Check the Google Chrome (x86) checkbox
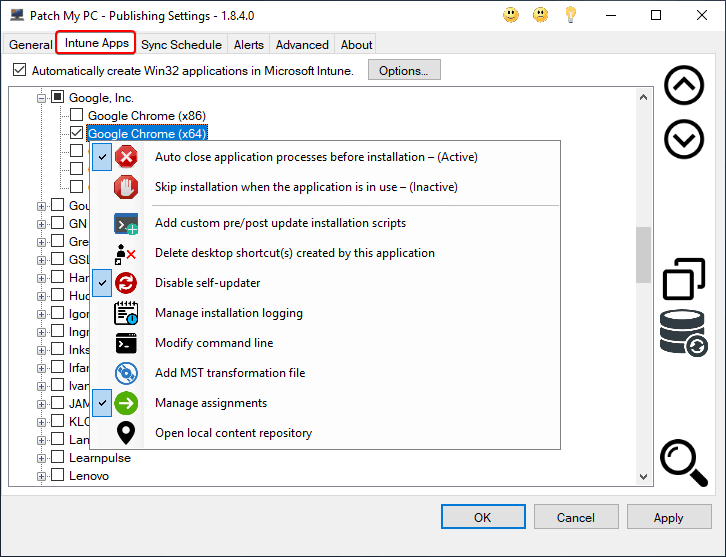The height and width of the screenshot is (557, 726). 76,114
